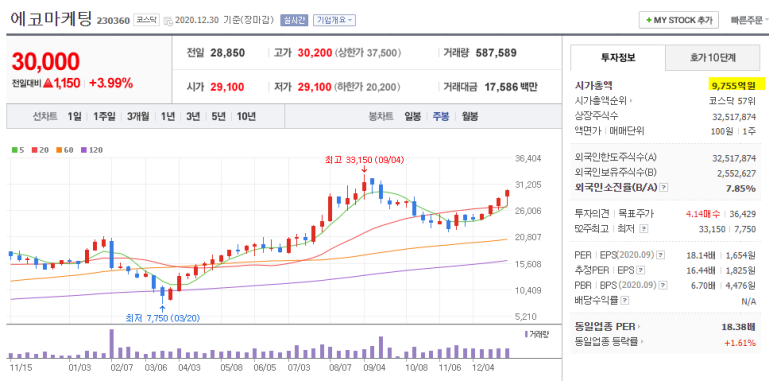Expand the 기업개요 dropdown

tap(335, 20)
